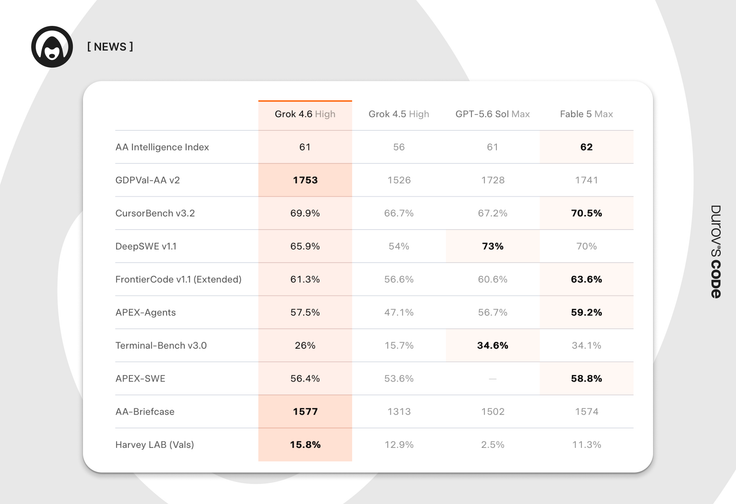The image size is (736, 504).
Task: Click the 70.5% Fable 5 cell
Action: pyautogui.click(x=587, y=213)
